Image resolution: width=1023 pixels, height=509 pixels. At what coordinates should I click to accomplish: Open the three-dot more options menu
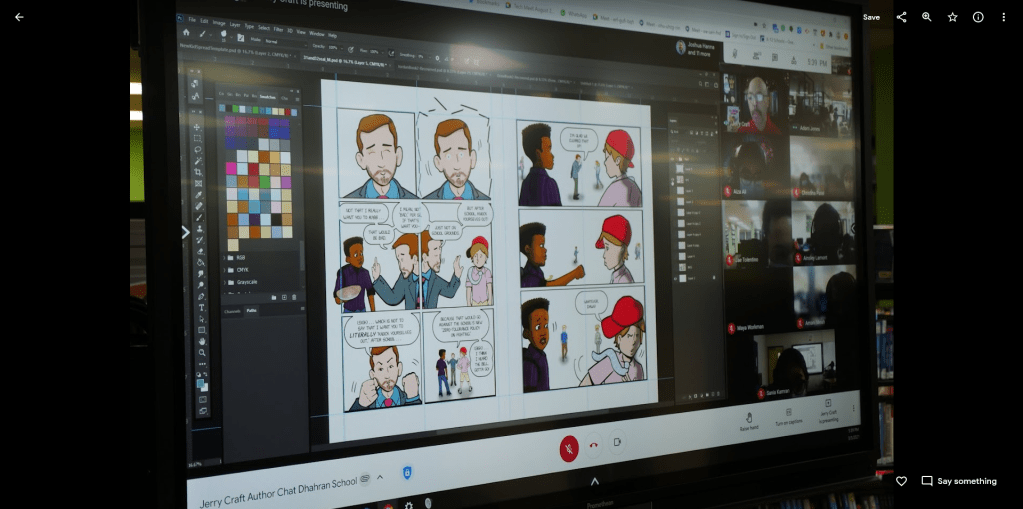pos(1004,17)
